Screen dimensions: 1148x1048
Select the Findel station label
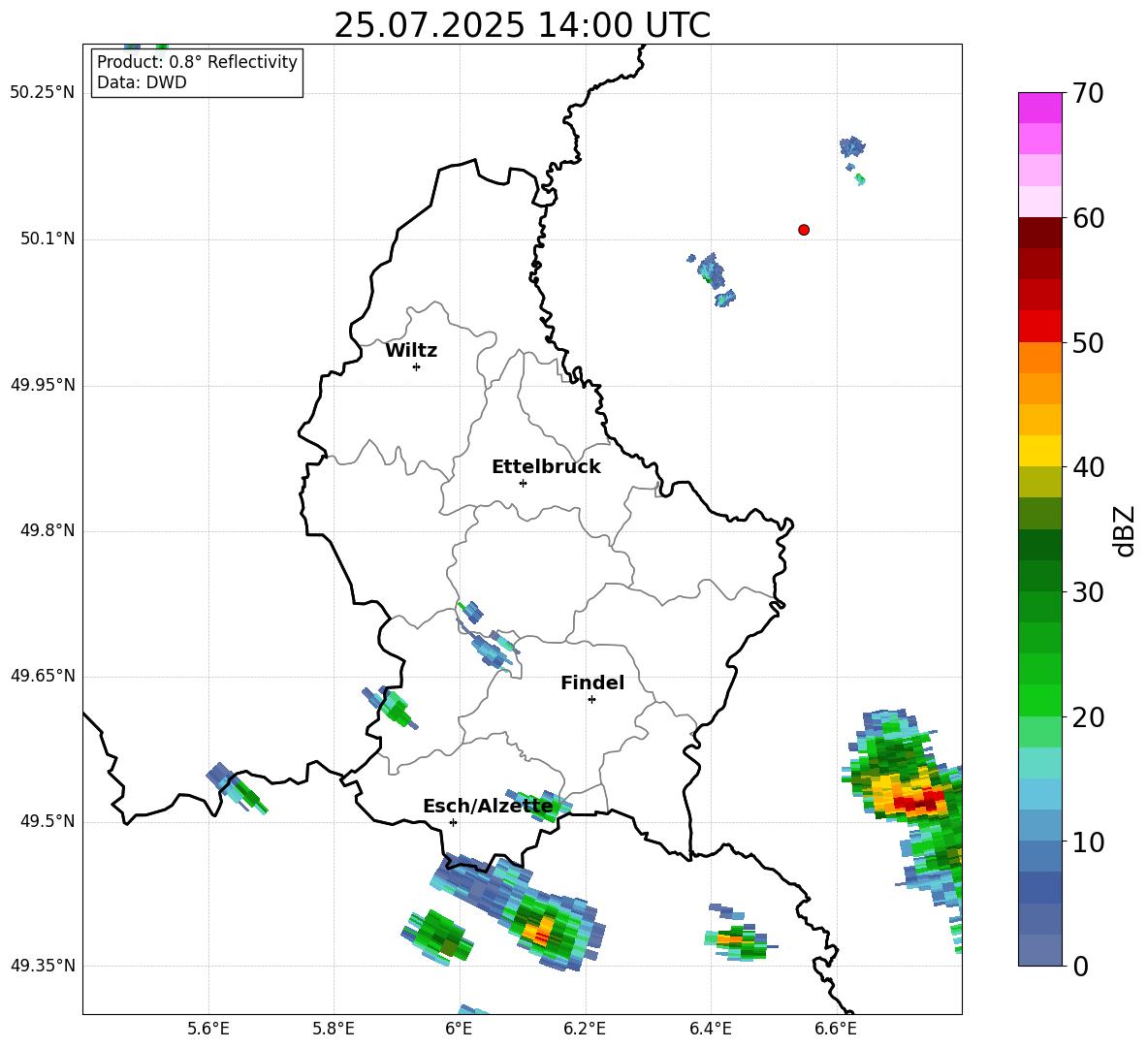coord(592,683)
